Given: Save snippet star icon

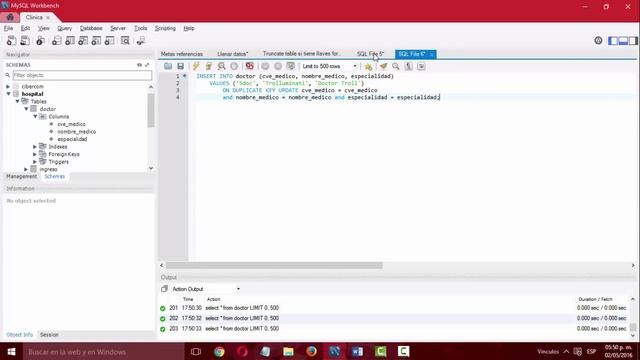Looking at the screenshot, I should (368, 67).
